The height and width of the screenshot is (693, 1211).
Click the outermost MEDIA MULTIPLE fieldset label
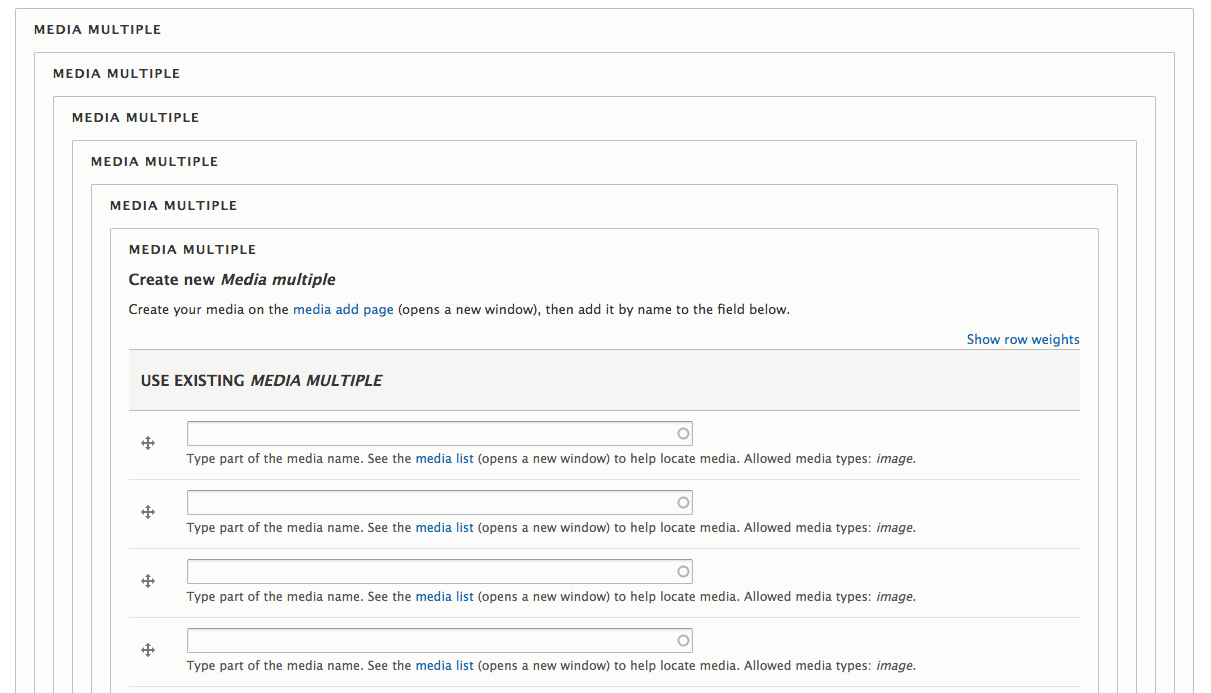coord(97,29)
